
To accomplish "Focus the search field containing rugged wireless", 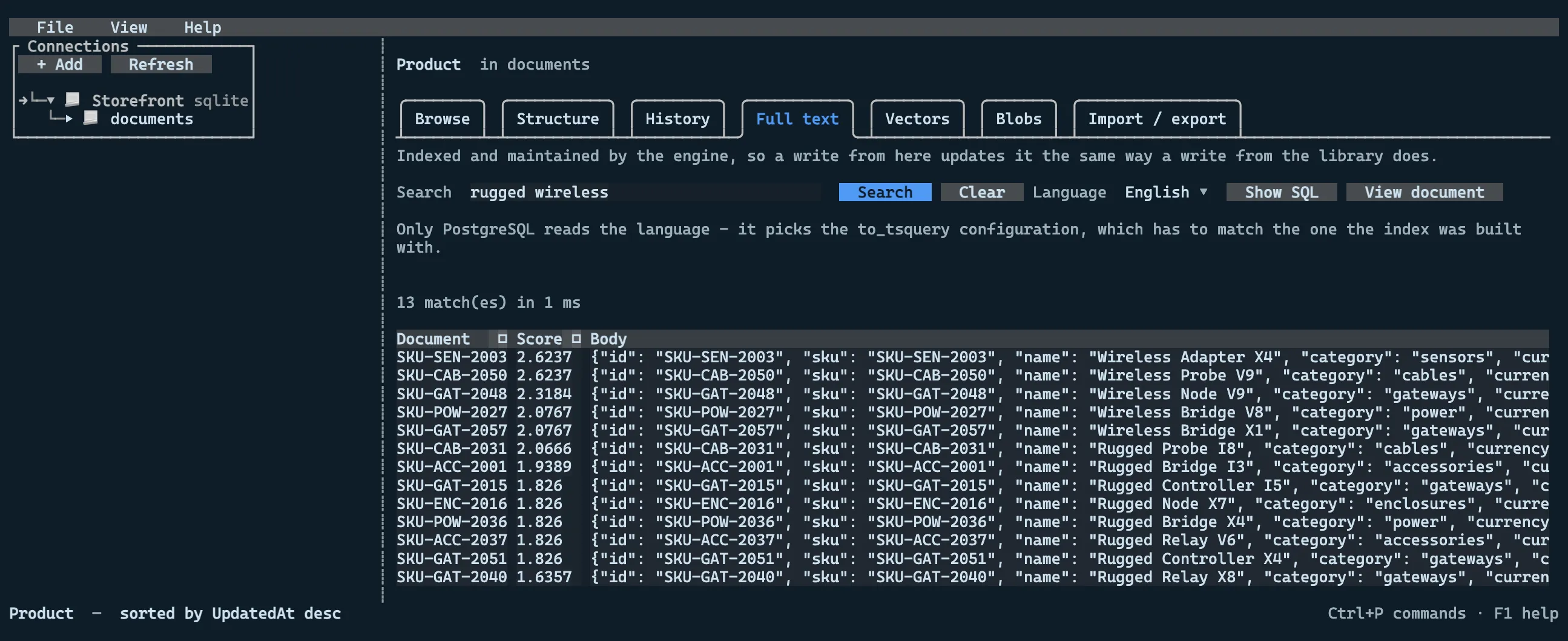I will point(645,192).
